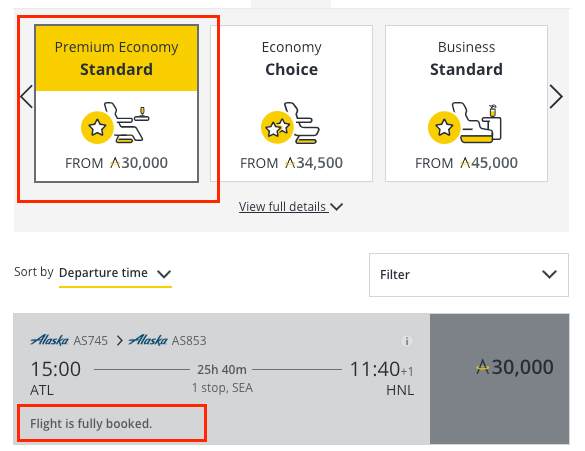Select the Premium Economy Standard fare card
Image resolution: width=585 pixels, height=451 pixels.
[116, 104]
